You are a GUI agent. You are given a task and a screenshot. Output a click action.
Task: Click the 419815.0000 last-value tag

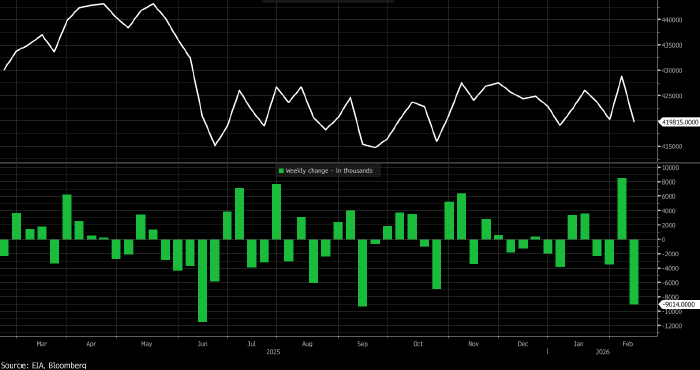680,121
